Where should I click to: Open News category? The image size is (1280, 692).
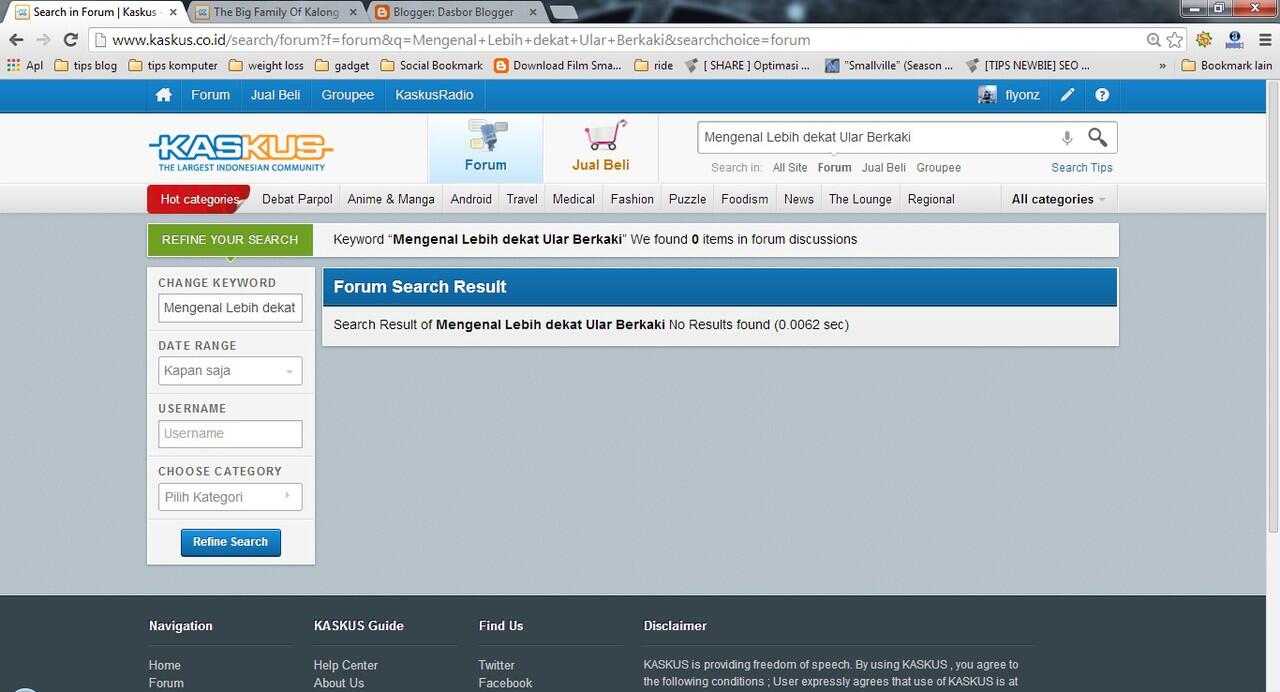click(799, 199)
